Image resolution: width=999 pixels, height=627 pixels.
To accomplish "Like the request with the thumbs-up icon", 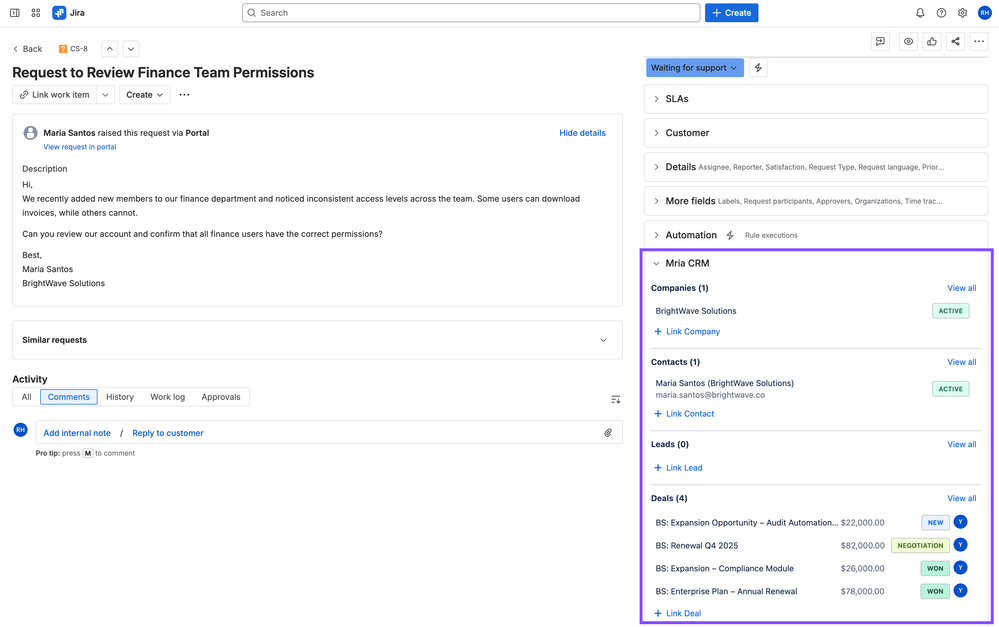I will coord(930,41).
